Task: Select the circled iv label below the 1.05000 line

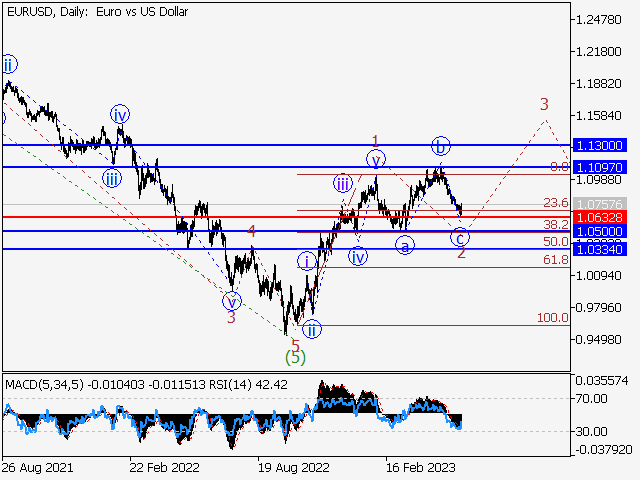Action: (x=358, y=257)
